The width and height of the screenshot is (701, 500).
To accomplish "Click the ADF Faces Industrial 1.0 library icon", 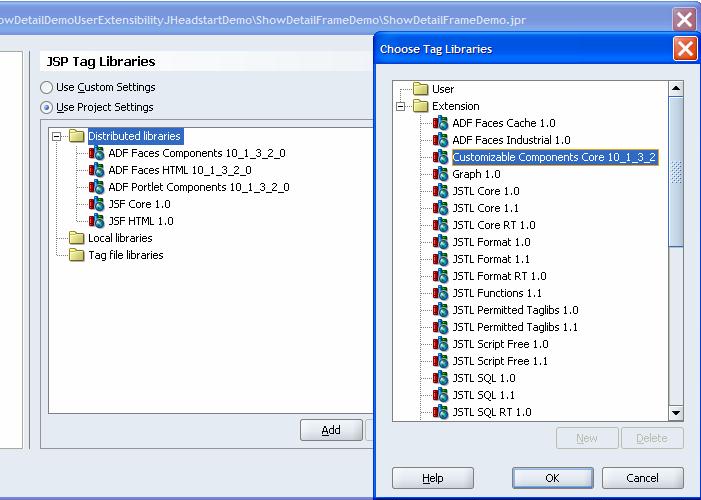I will click(x=440, y=140).
